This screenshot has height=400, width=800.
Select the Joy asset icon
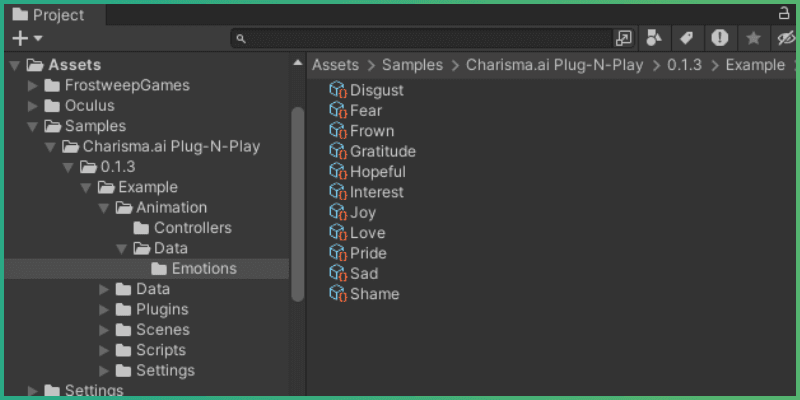337,212
